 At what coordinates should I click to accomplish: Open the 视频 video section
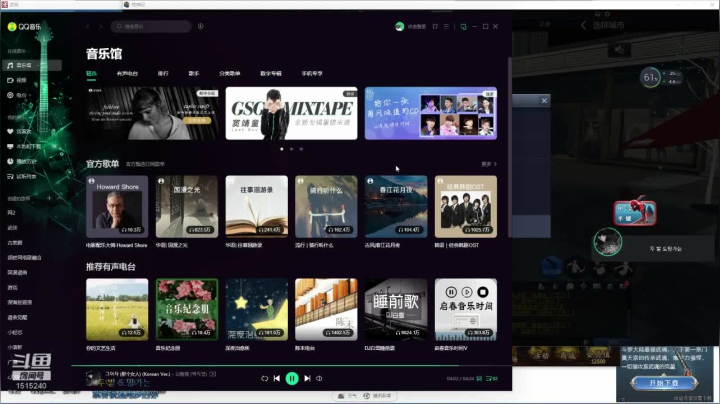17,80
